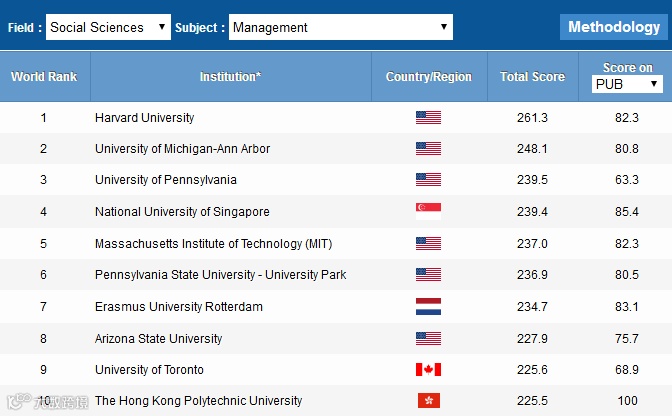The width and height of the screenshot is (672, 416).
Task: Click PUB score 82.3 in MIT row
Action: pyautogui.click(x=627, y=243)
